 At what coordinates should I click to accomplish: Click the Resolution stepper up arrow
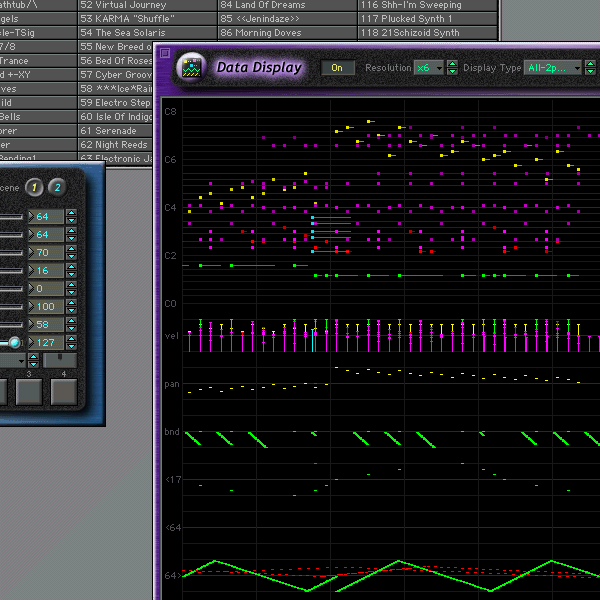[x=452, y=64]
